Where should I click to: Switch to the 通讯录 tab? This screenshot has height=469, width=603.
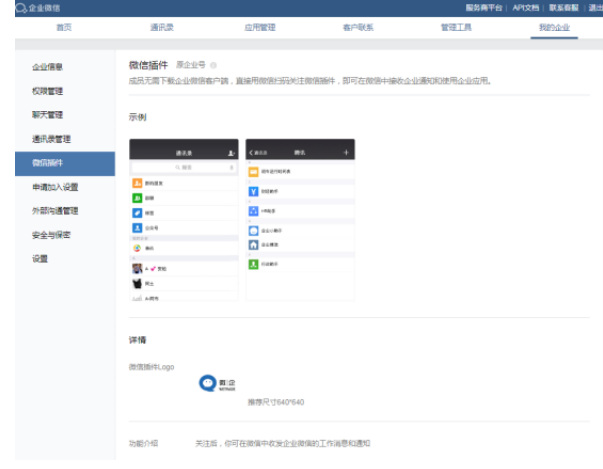coord(162,27)
